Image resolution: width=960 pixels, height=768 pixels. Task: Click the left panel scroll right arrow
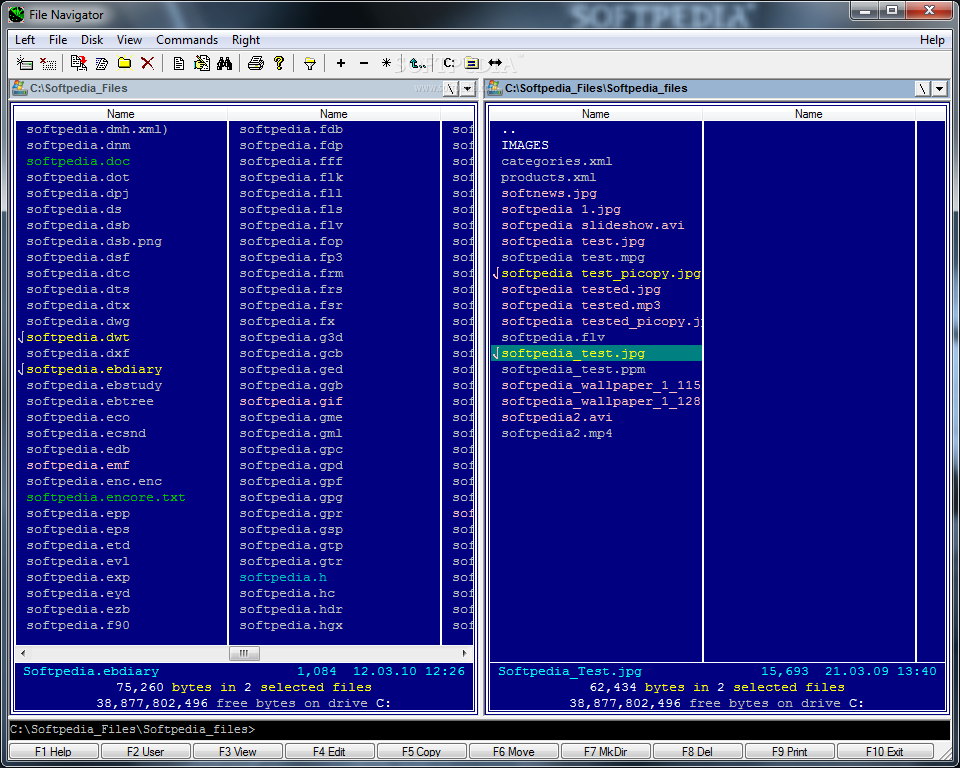point(465,653)
